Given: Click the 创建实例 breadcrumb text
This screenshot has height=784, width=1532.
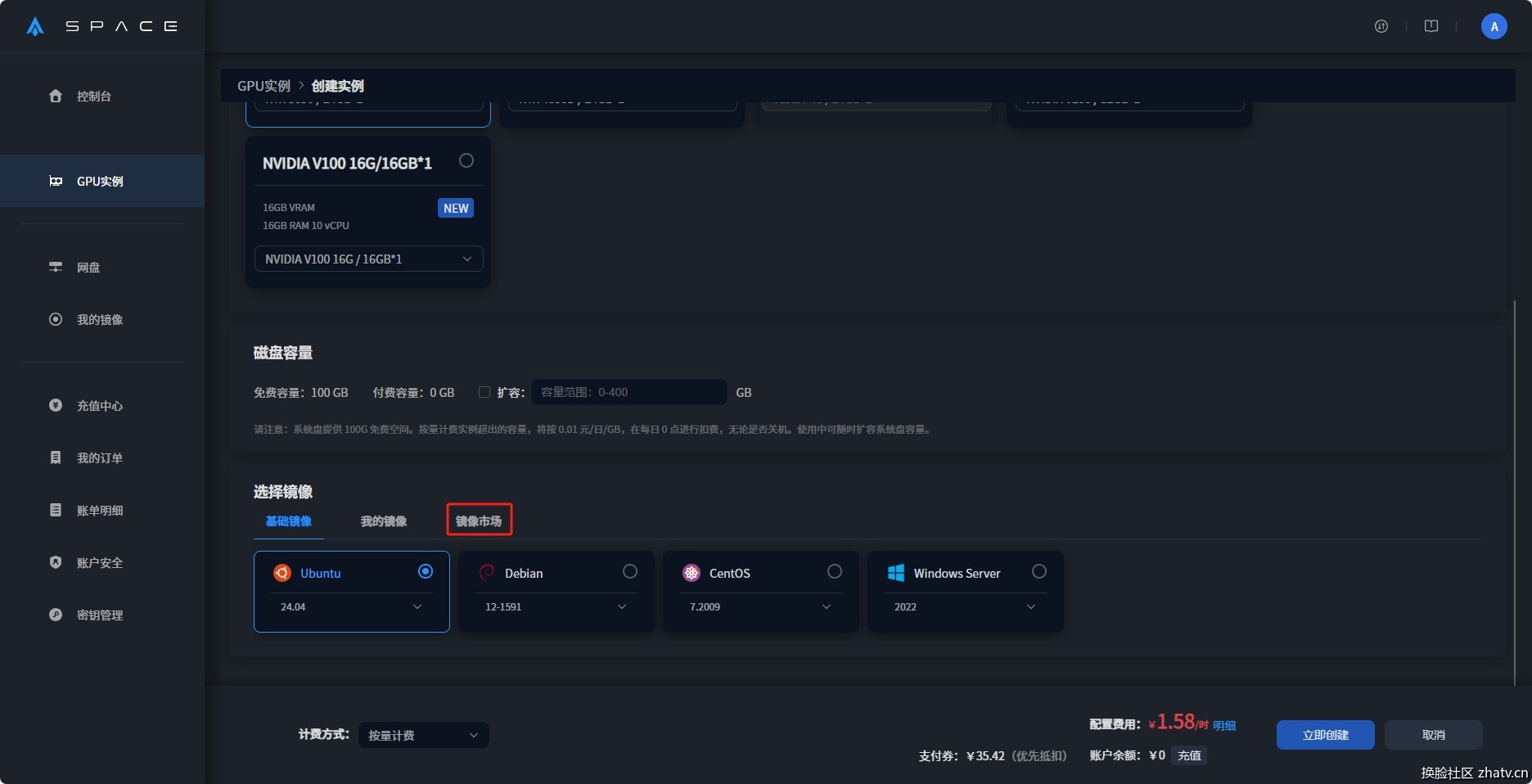Looking at the screenshot, I should point(337,86).
